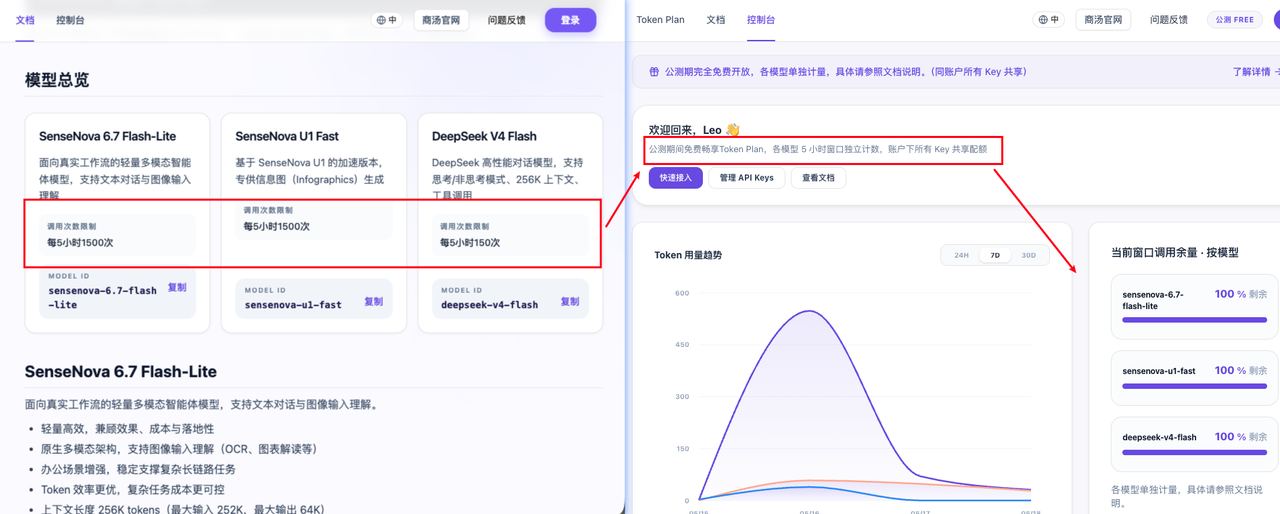Click the gift icon in the 公测期 banner
Screen dimensions: 1280x514
[x=655, y=72]
